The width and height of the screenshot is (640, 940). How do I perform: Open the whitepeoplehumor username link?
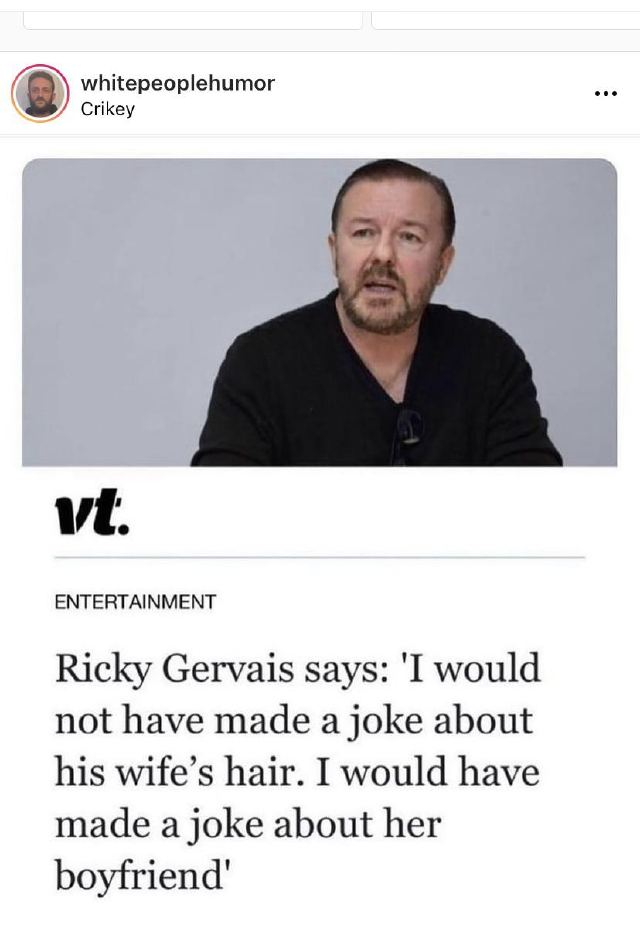(x=177, y=84)
